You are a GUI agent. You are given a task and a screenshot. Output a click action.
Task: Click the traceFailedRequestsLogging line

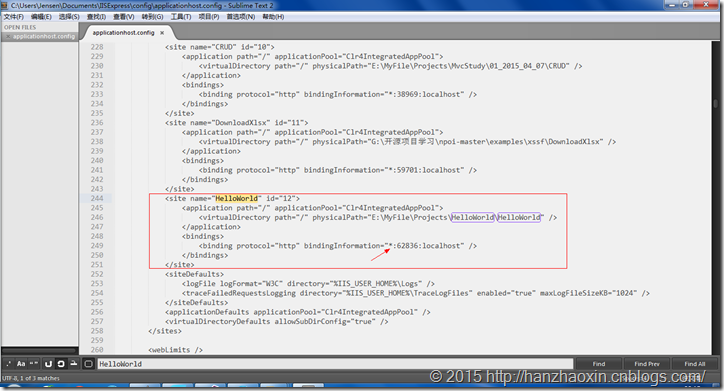pyautogui.click(x=416, y=293)
